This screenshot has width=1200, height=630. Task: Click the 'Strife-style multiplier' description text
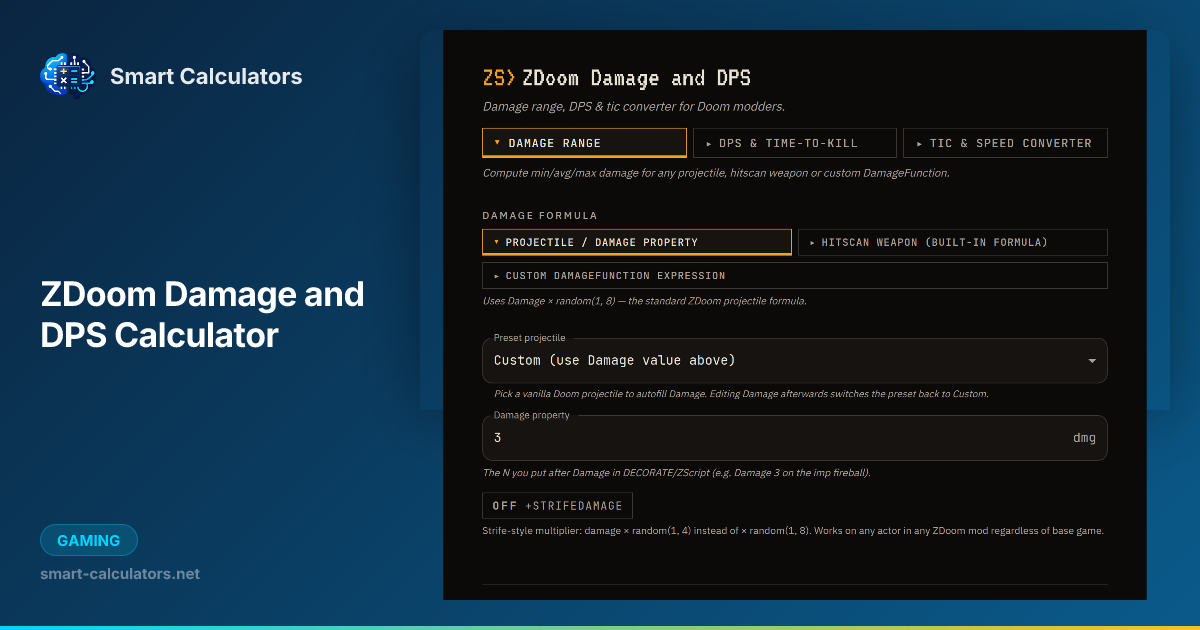click(x=793, y=531)
